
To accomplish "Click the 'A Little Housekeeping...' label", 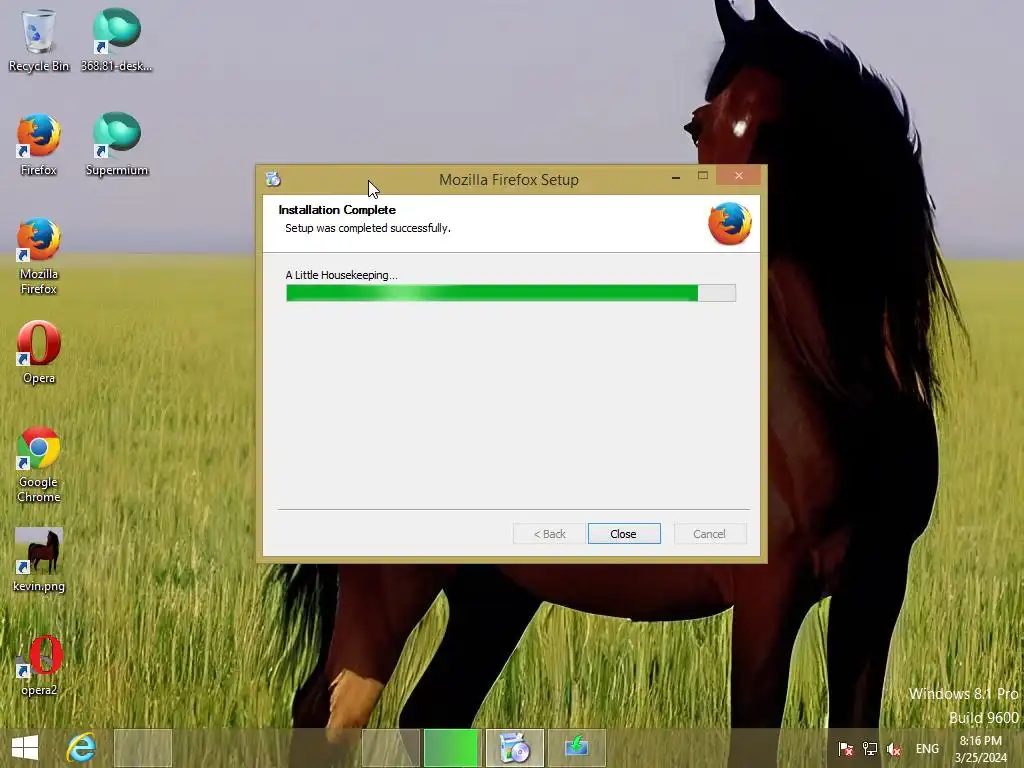I will tap(342, 275).
